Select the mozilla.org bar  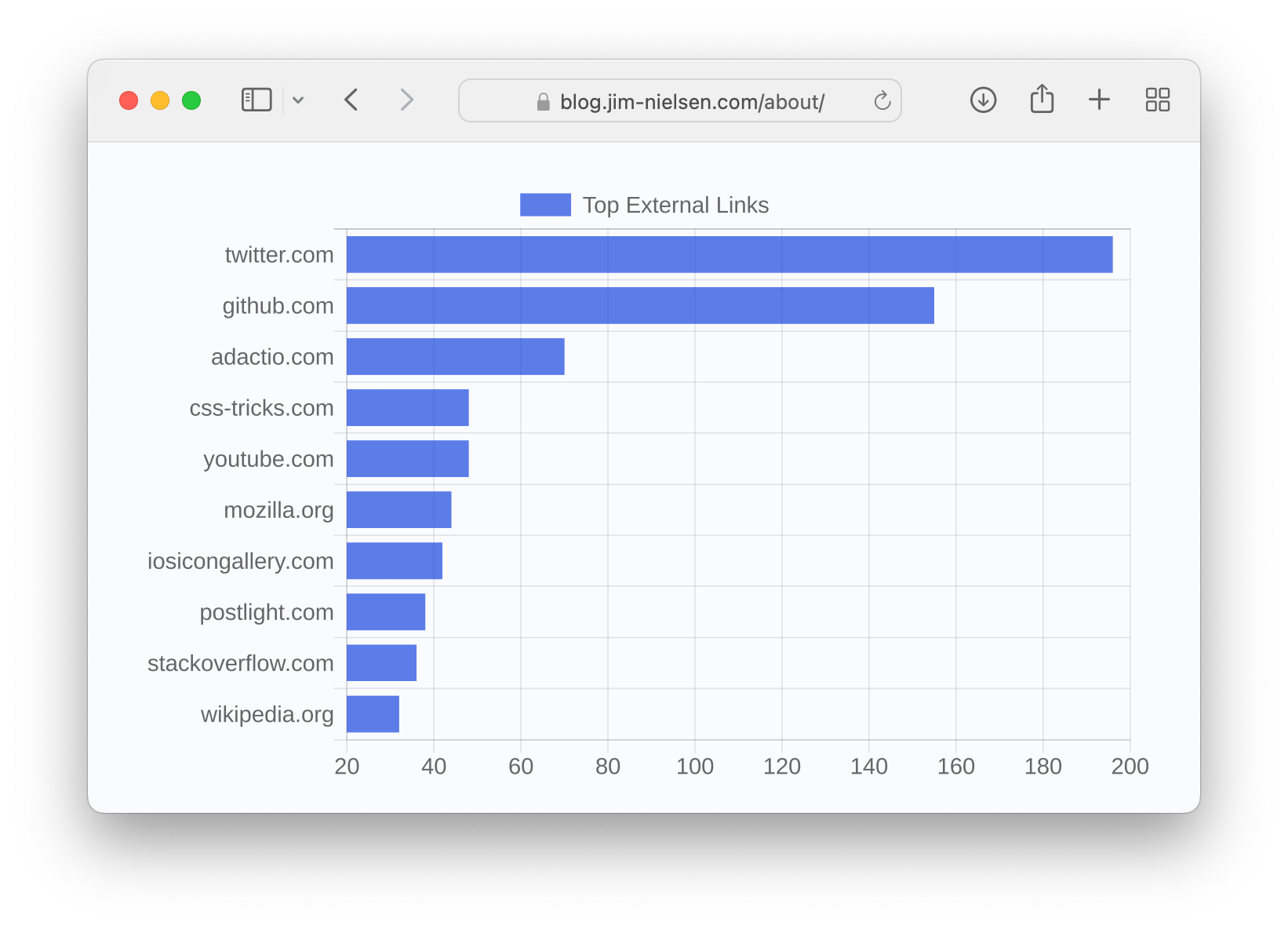click(399, 509)
